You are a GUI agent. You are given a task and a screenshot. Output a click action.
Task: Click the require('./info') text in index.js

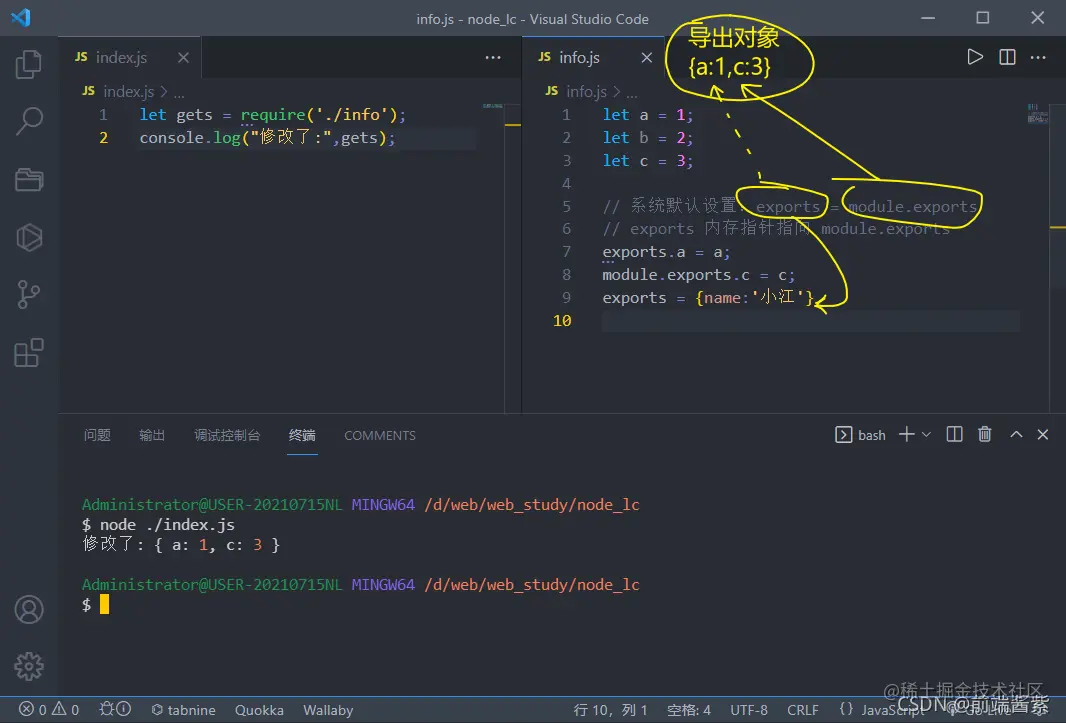pos(319,114)
